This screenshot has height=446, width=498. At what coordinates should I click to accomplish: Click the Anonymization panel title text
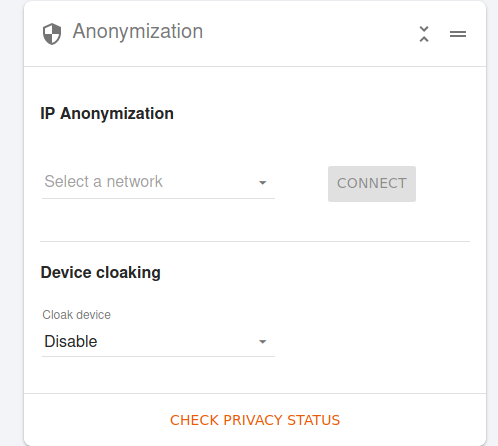(138, 31)
